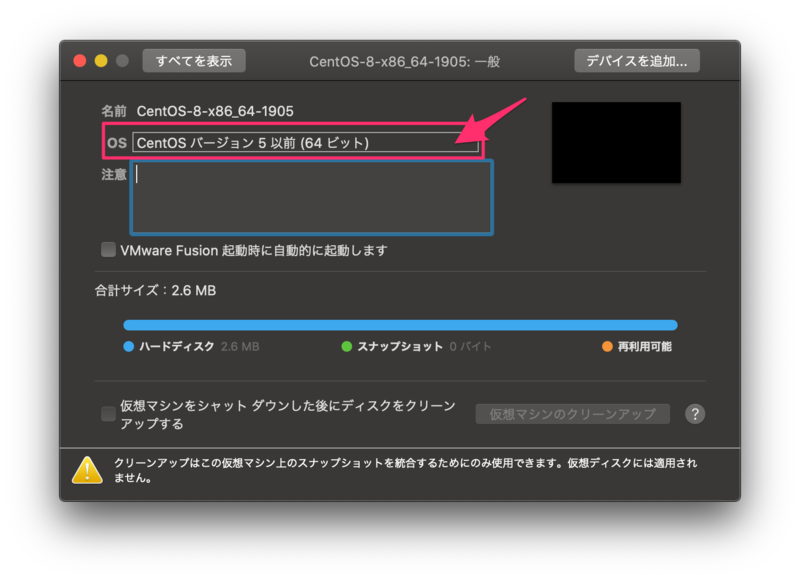Click the ハードディスク 2.6 MB label
This screenshot has height=580, width=800.
point(199,347)
